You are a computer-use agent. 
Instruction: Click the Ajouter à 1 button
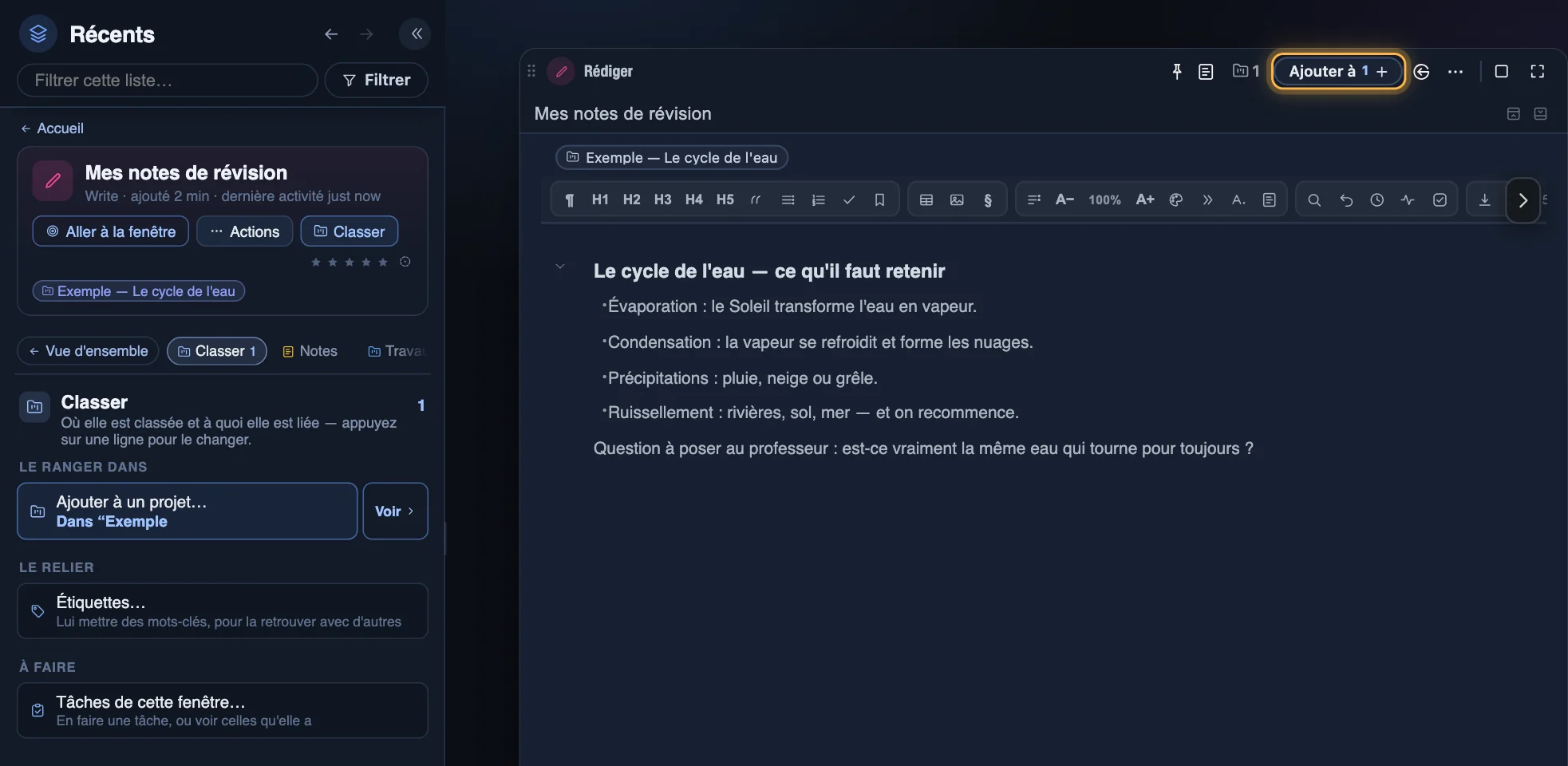click(1338, 72)
